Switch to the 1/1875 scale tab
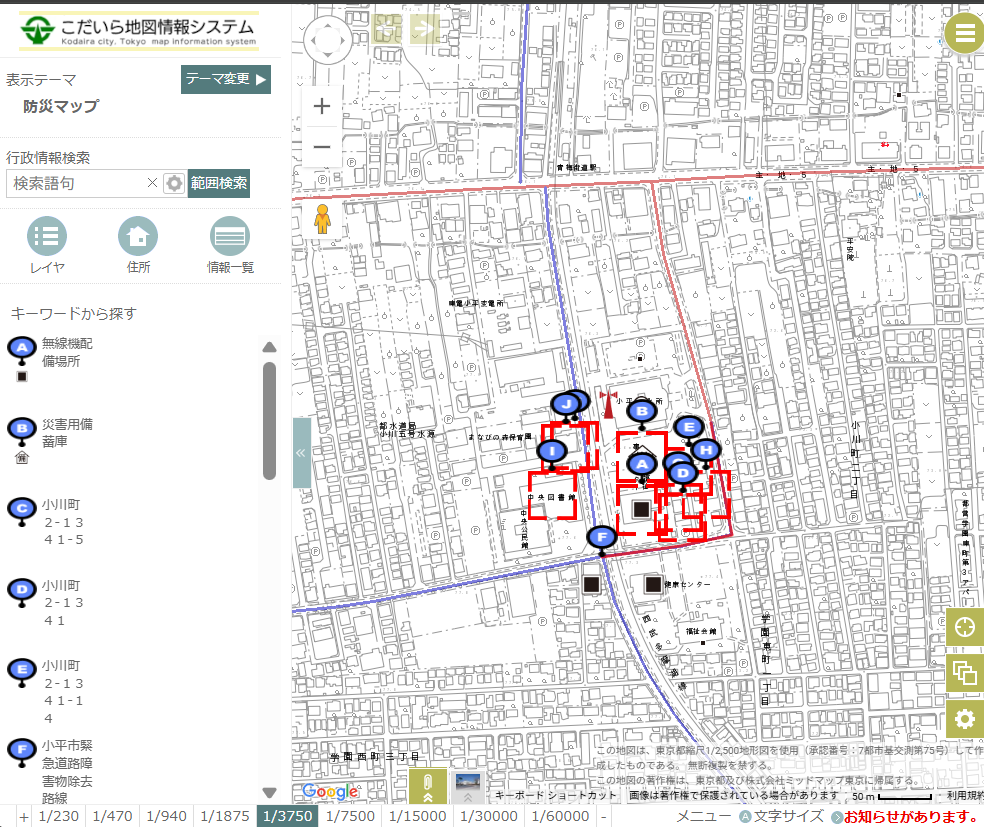The height and width of the screenshot is (827, 984). (224, 816)
